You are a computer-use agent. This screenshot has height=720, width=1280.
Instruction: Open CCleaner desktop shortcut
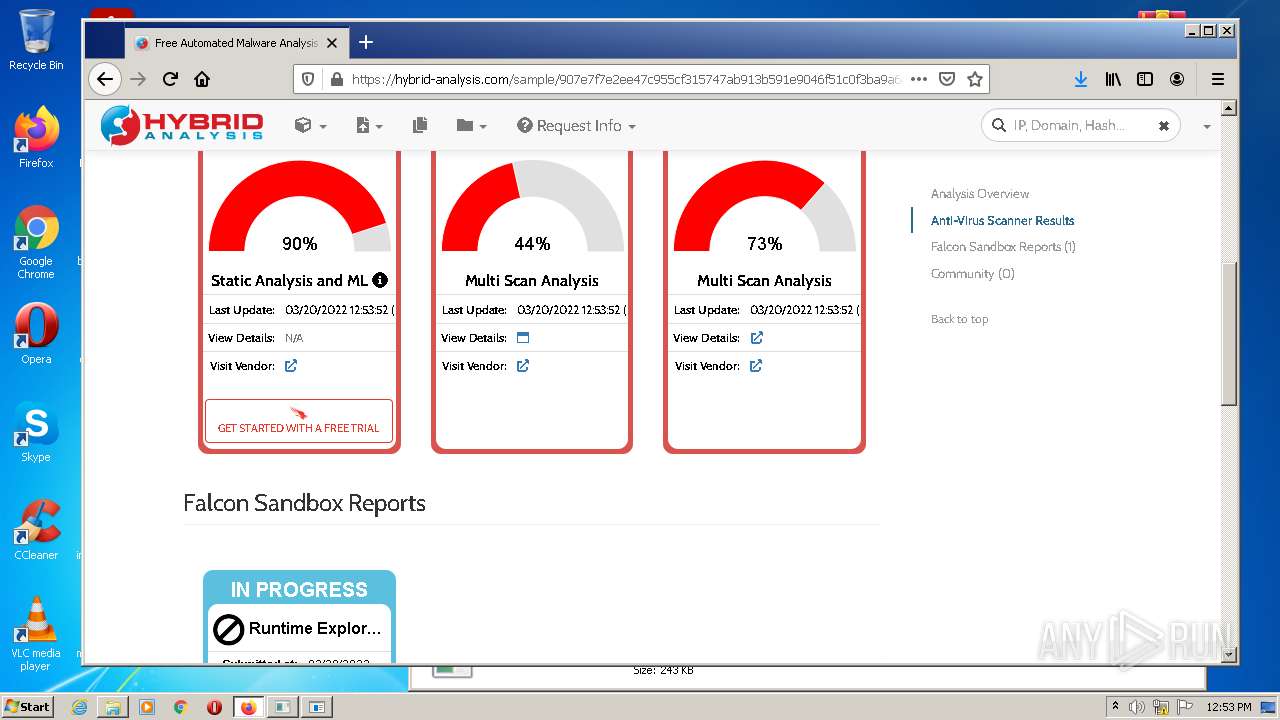tap(36, 530)
